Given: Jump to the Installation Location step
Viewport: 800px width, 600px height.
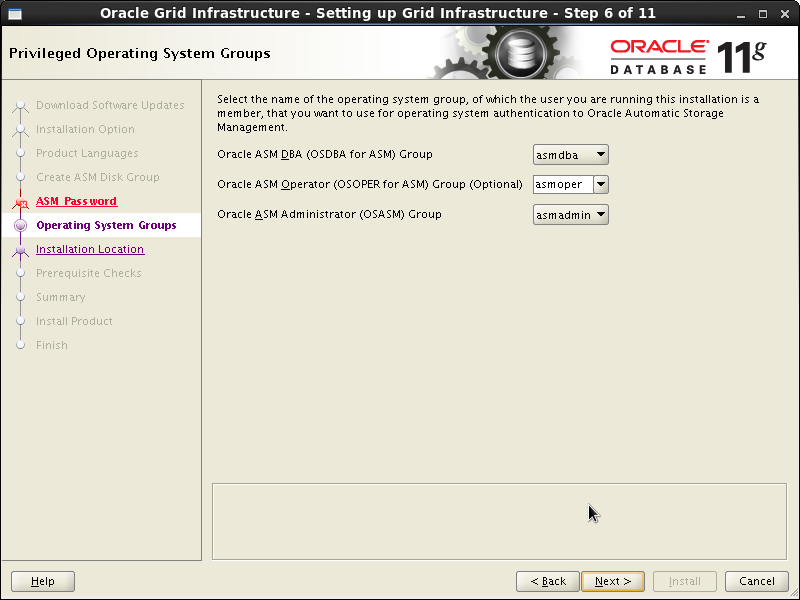Looking at the screenshot, I should [90, 249].
